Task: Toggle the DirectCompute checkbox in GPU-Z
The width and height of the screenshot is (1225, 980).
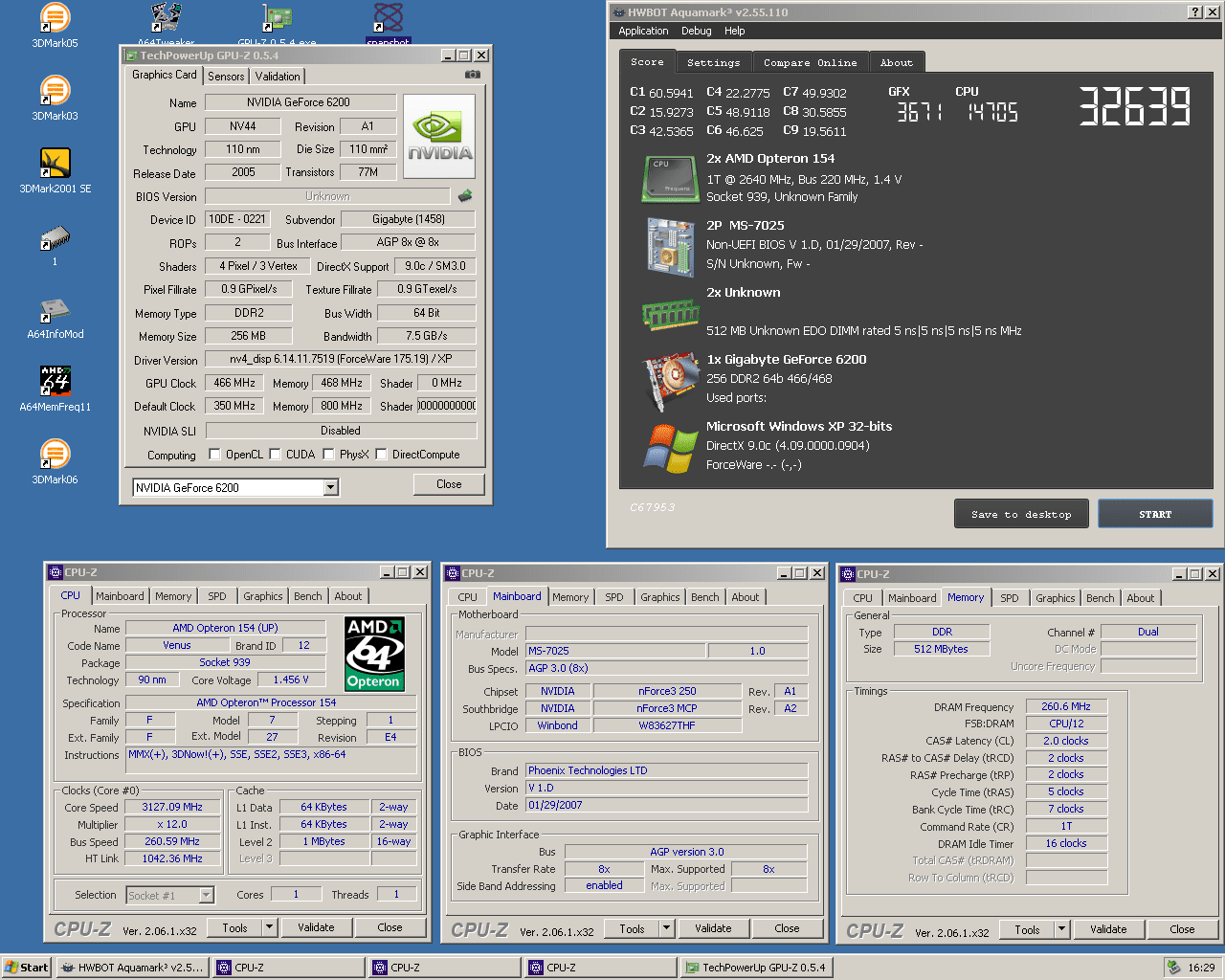Action: pos(381,454)
